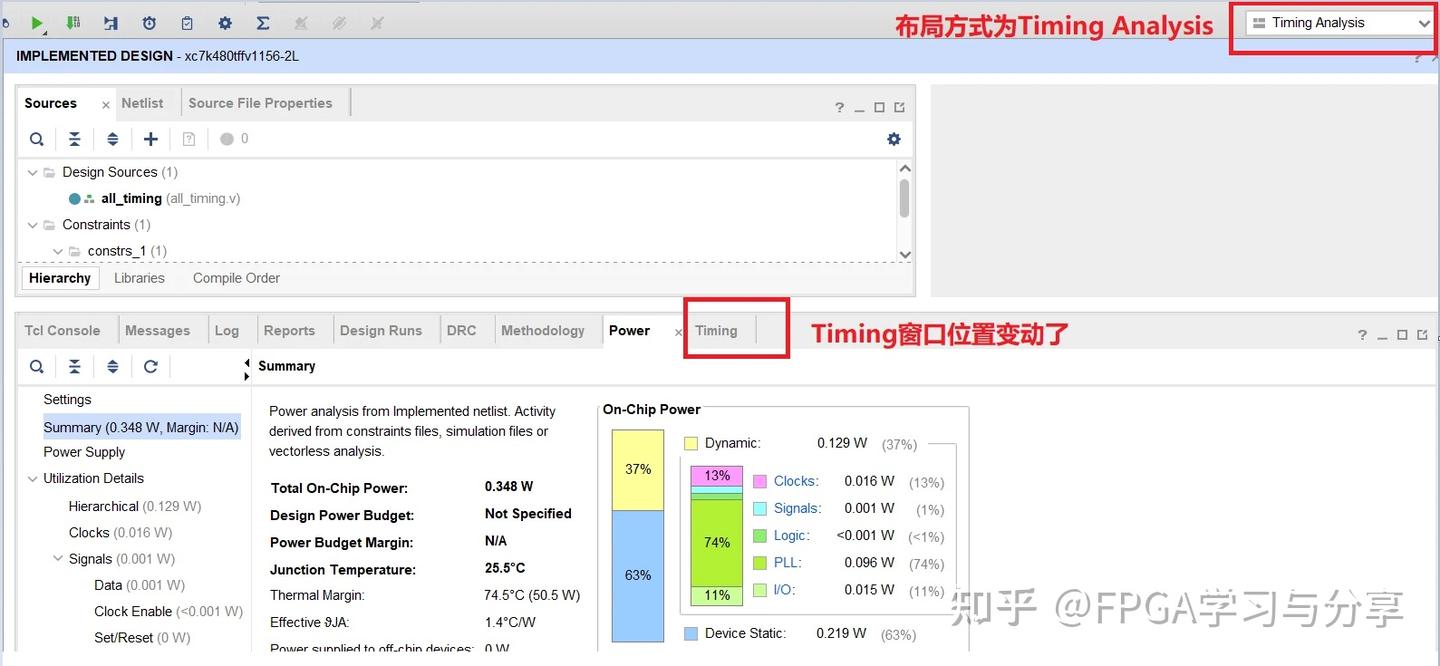Switch to the Timing tab
Image resolution: width=1440 pixels, height=666 pixels.
[716, 330]
